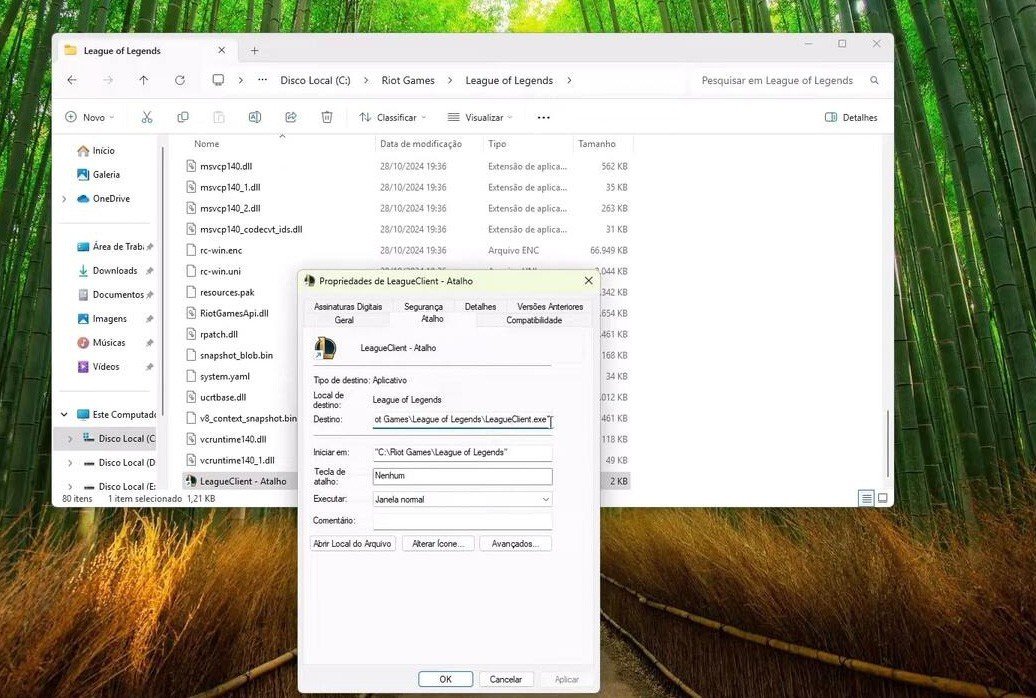
Task: Sort by the Tamanho column header
Action: [x=597, y=143]
